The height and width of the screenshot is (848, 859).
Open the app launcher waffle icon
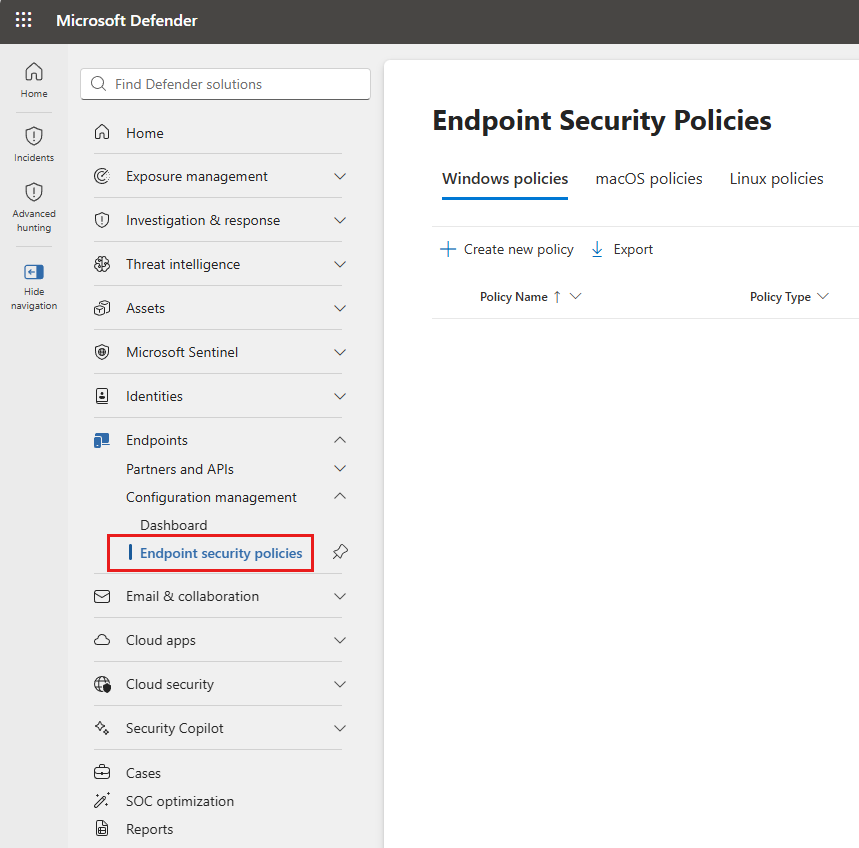[x=24, y=20]
